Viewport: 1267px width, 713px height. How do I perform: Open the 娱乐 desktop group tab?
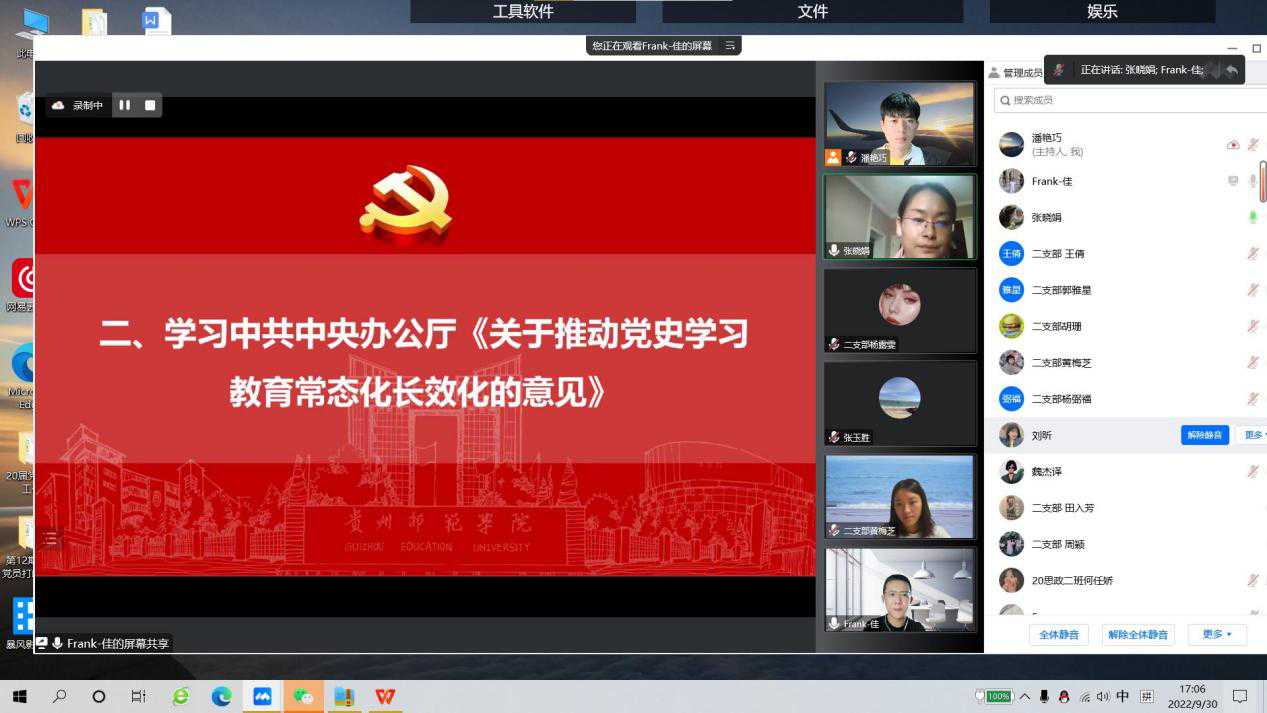tap(1102, 11)
